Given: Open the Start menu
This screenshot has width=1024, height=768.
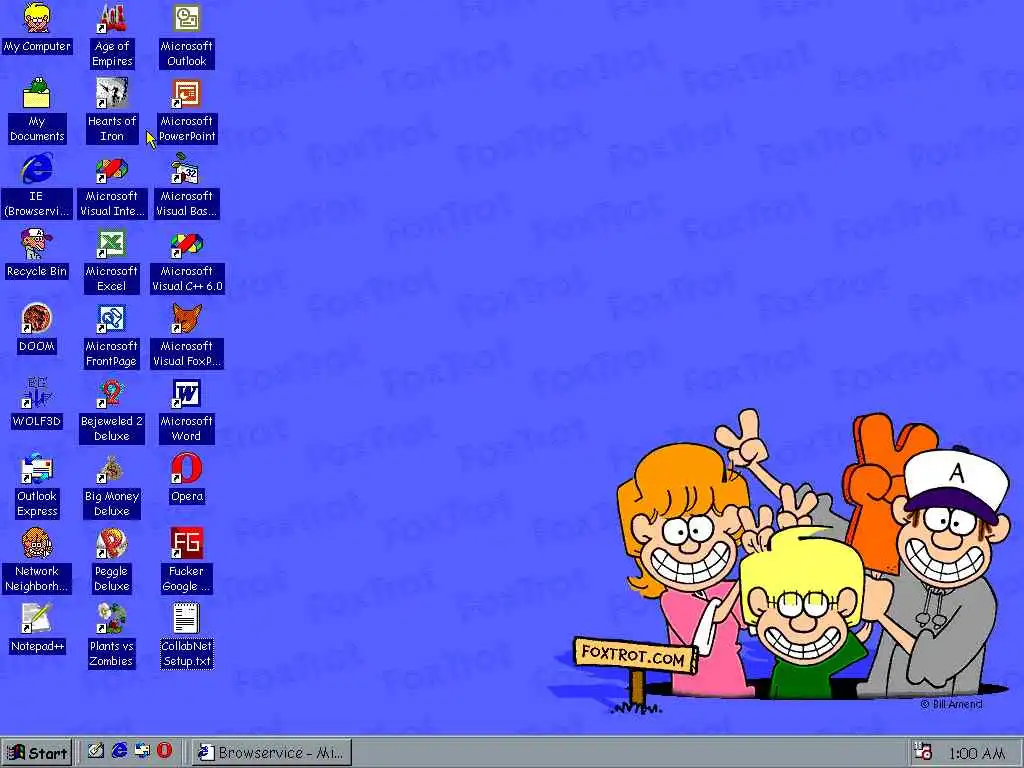Looking at the screenshot, I should click(x=37, y=752).
